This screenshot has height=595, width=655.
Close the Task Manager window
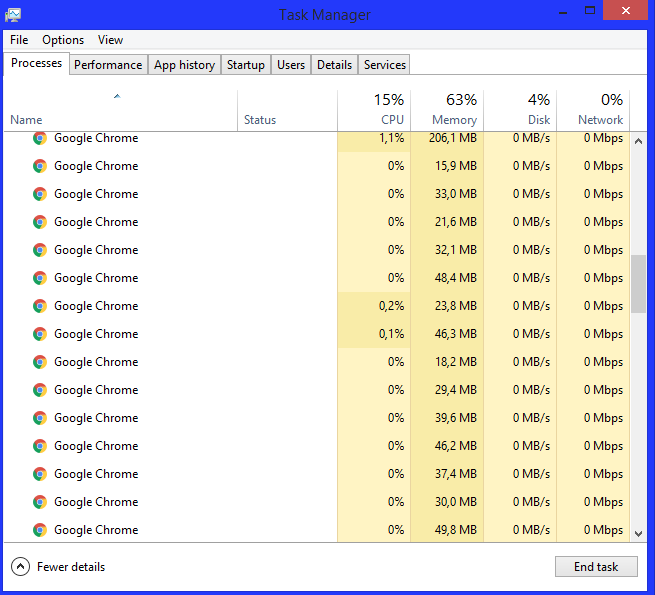pos(625,10)
